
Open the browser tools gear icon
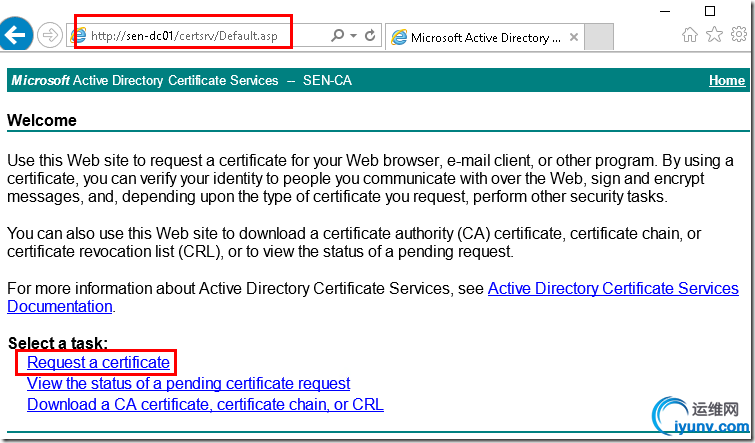(739, 35)
